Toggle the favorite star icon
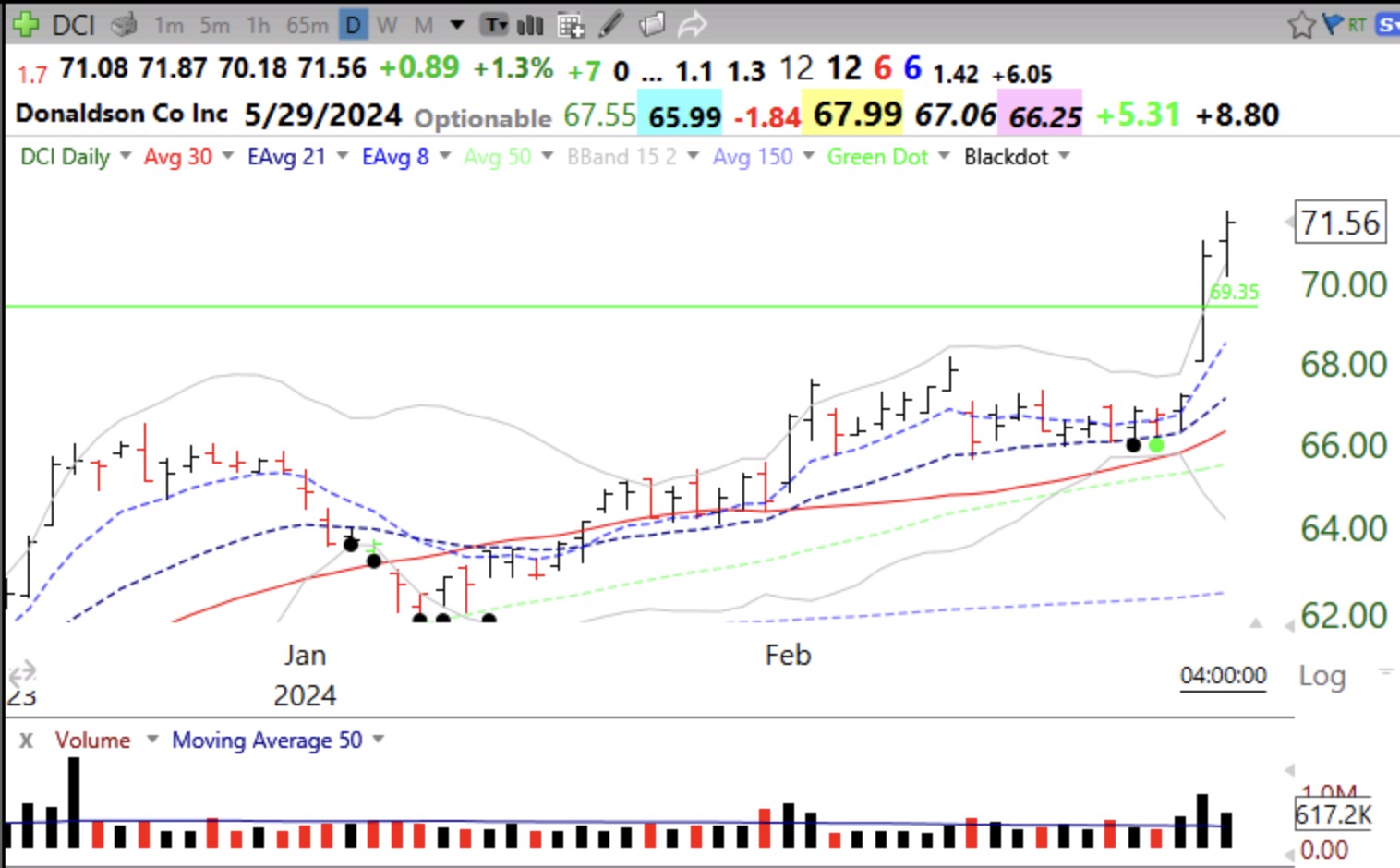 coord(1301,25)
